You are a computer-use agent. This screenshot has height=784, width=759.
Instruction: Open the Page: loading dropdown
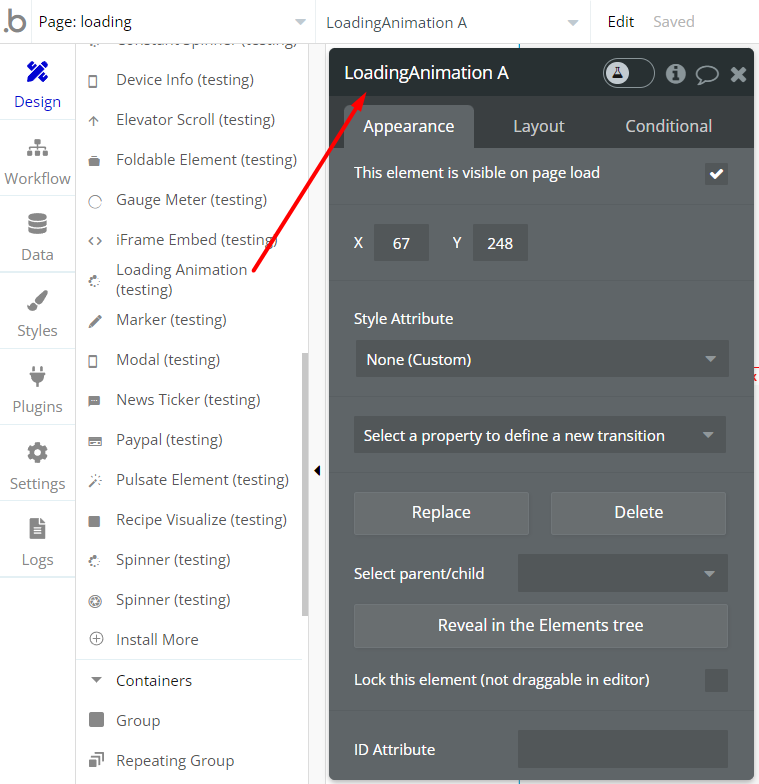173,22
